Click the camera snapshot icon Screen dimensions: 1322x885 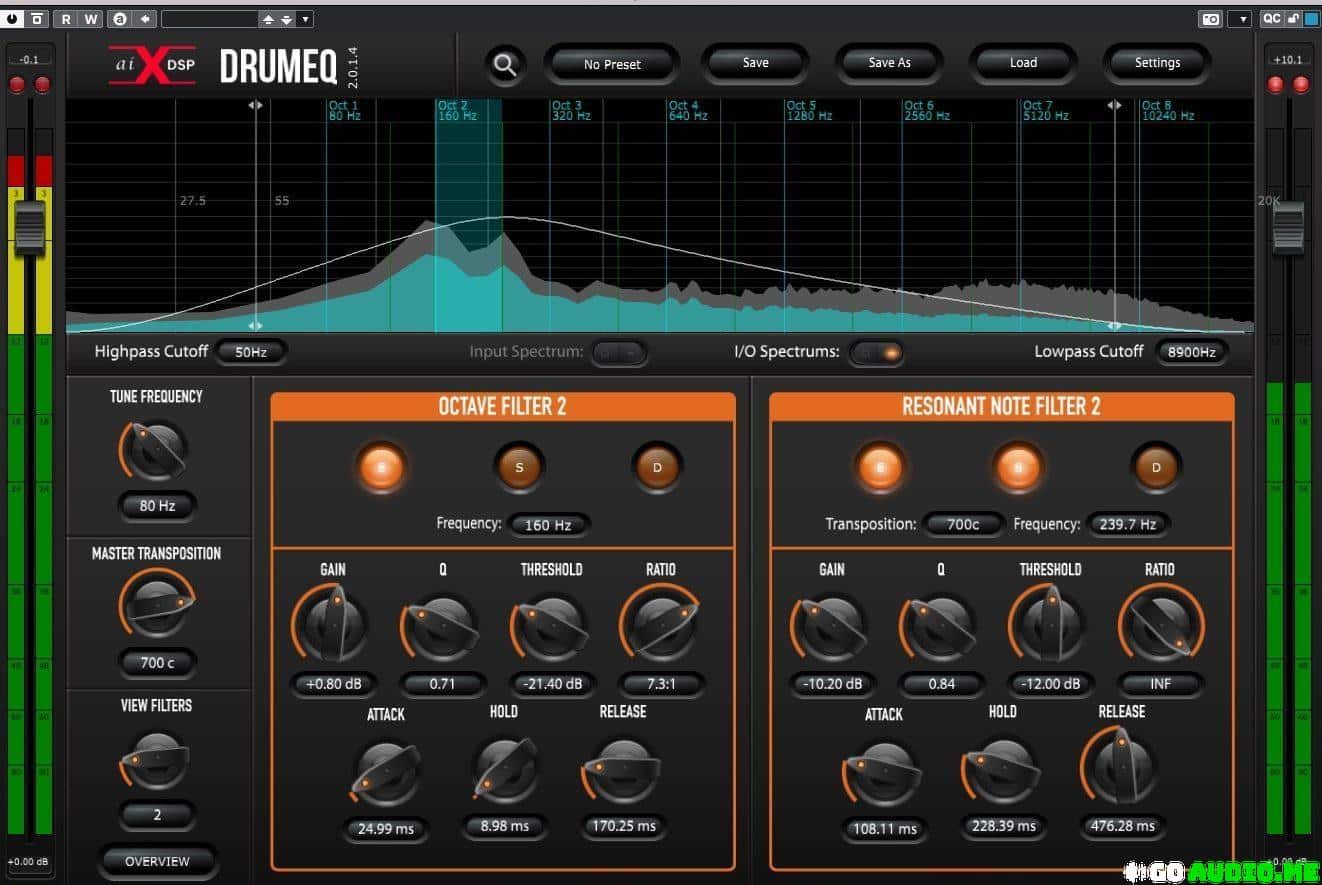[x=1211, y=19]
